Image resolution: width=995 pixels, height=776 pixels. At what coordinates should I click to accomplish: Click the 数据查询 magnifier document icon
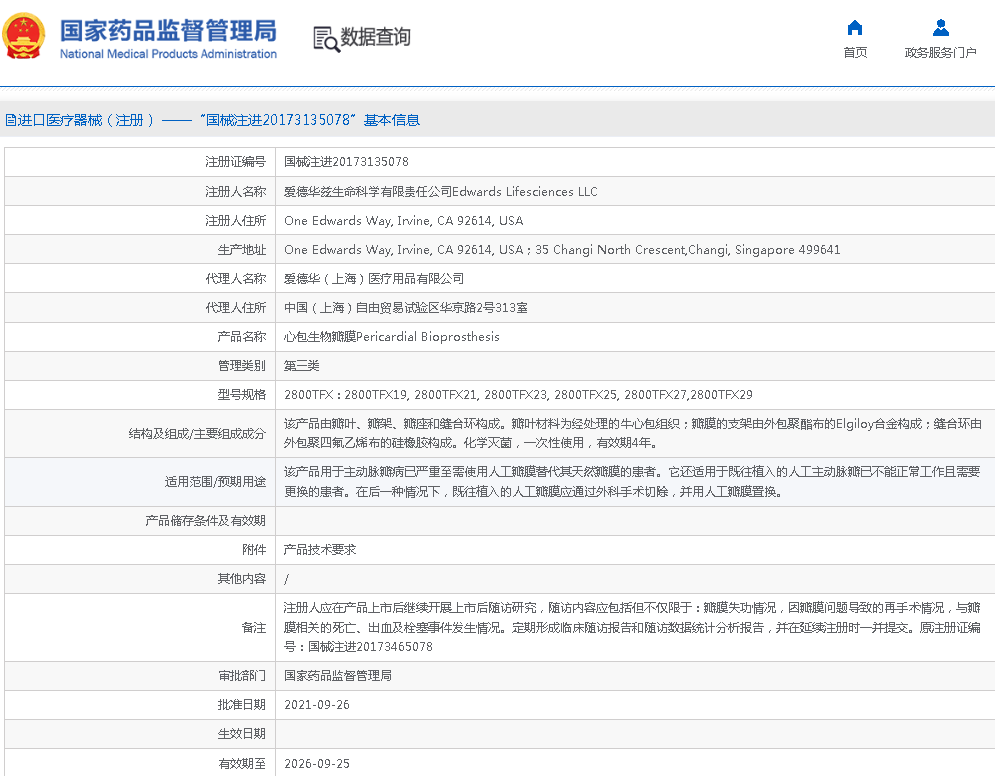(325, 38)
